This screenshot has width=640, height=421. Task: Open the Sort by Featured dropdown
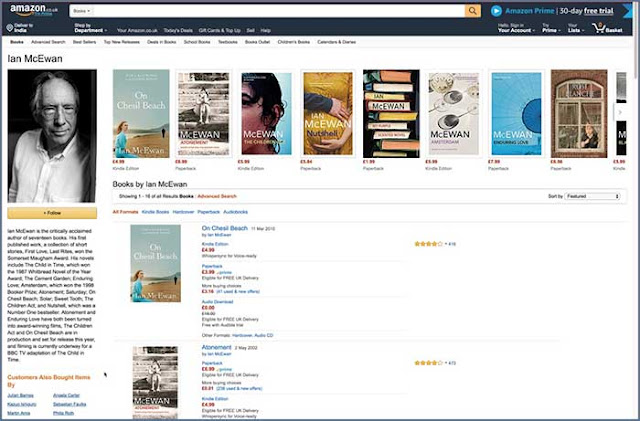pos(592,196)
